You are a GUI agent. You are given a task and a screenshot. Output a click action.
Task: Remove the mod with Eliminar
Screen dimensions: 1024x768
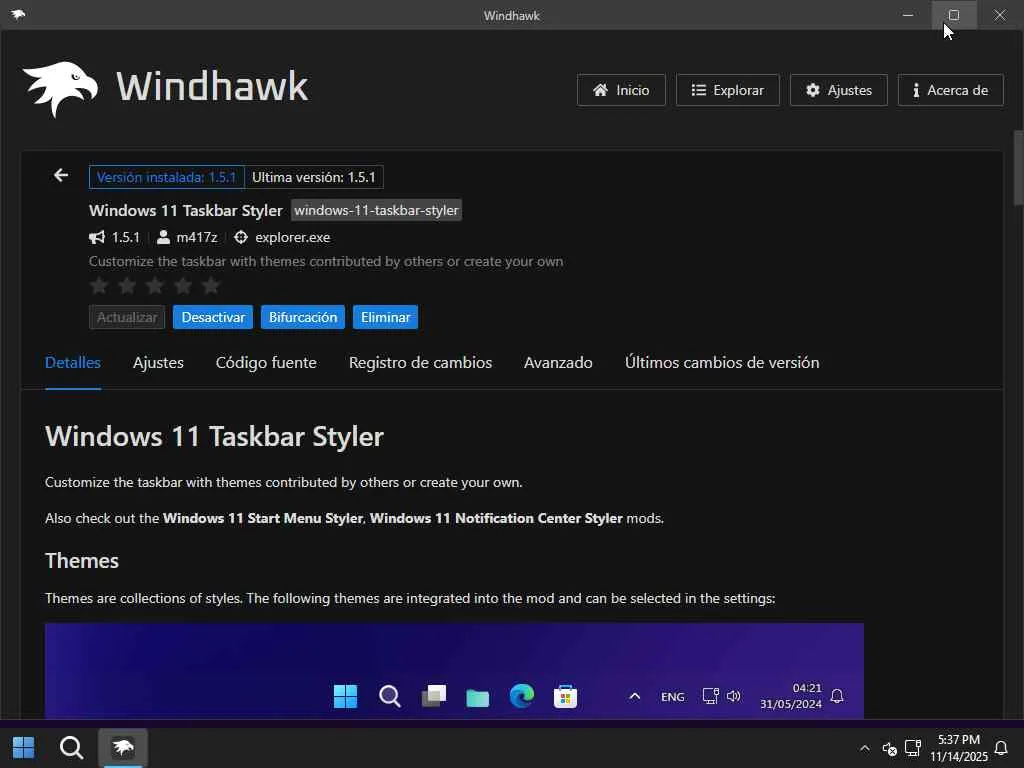(x=385, y=317)
